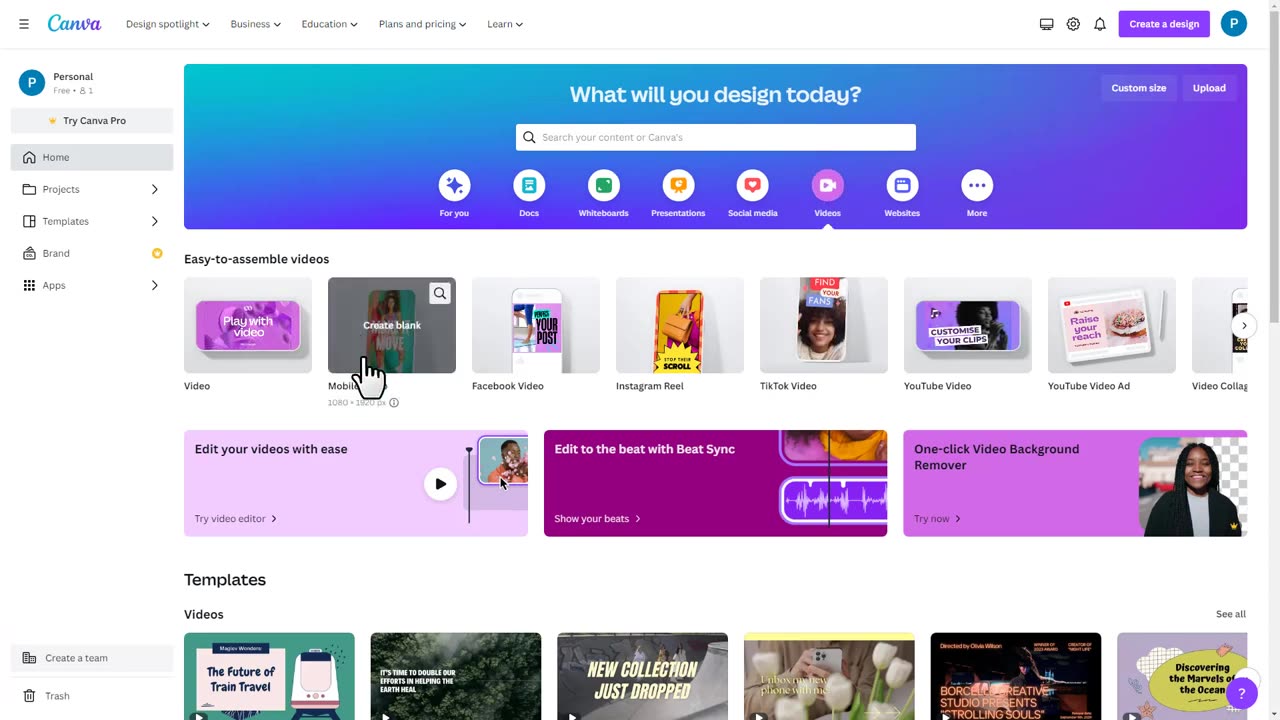Open the Design spotlight dropdown
1280x720 pixels.
[x=168, y=24]
